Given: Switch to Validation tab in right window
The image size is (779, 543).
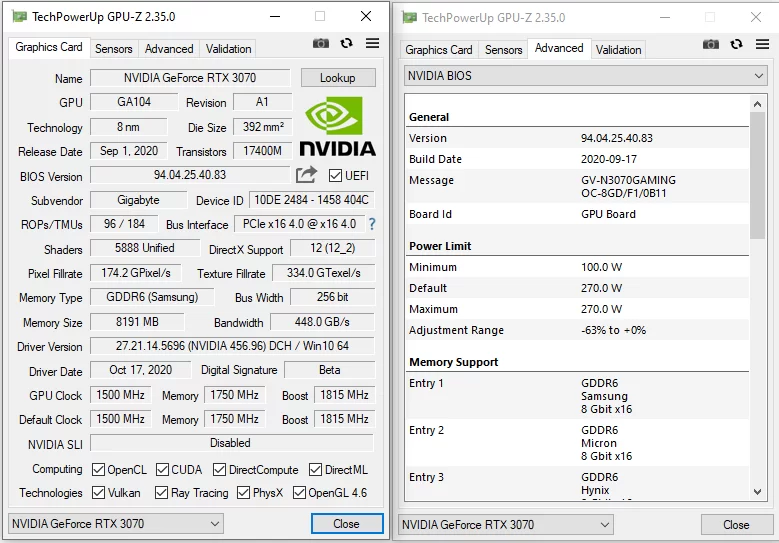Looking at the screenshot, I should pos(618,49).
